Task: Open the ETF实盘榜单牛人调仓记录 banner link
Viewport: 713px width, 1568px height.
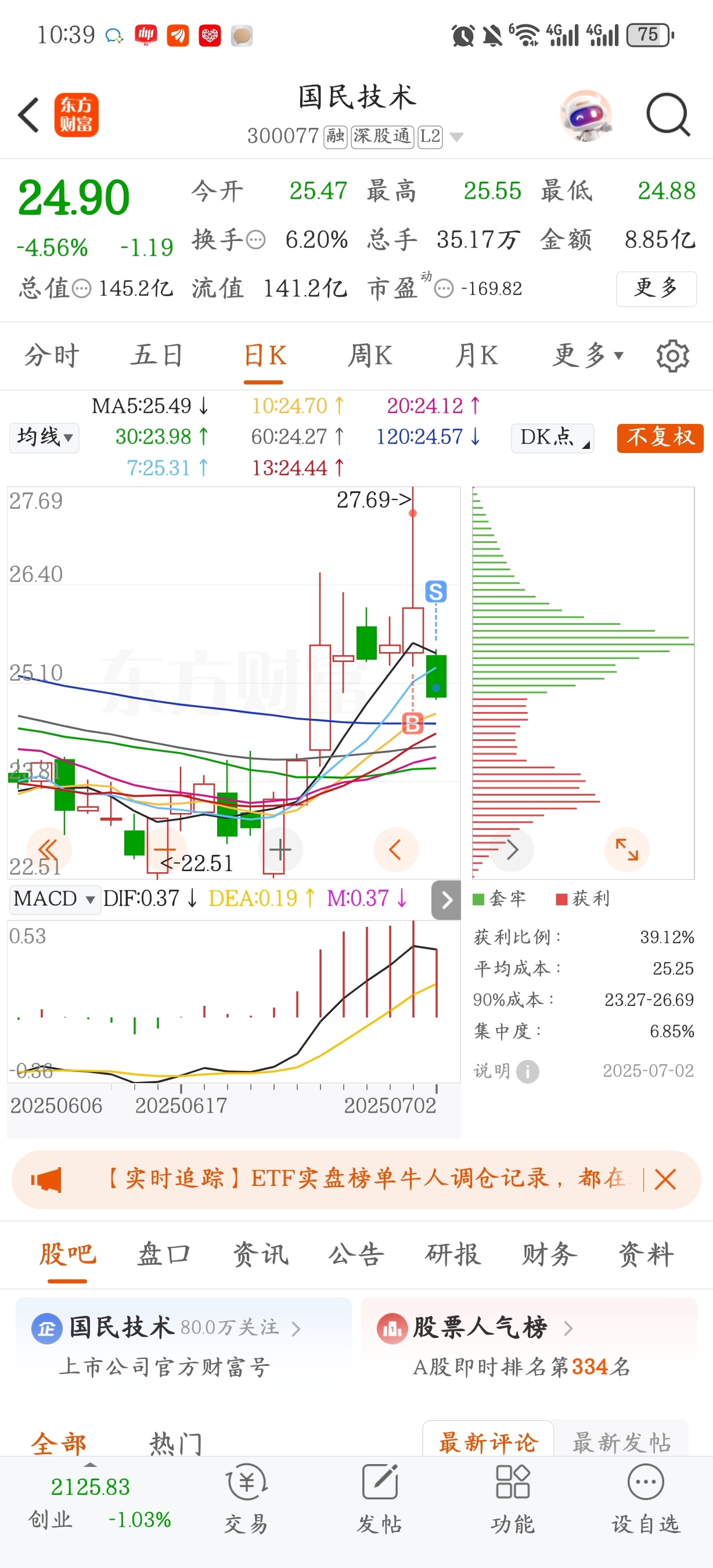Action: 367,1179
